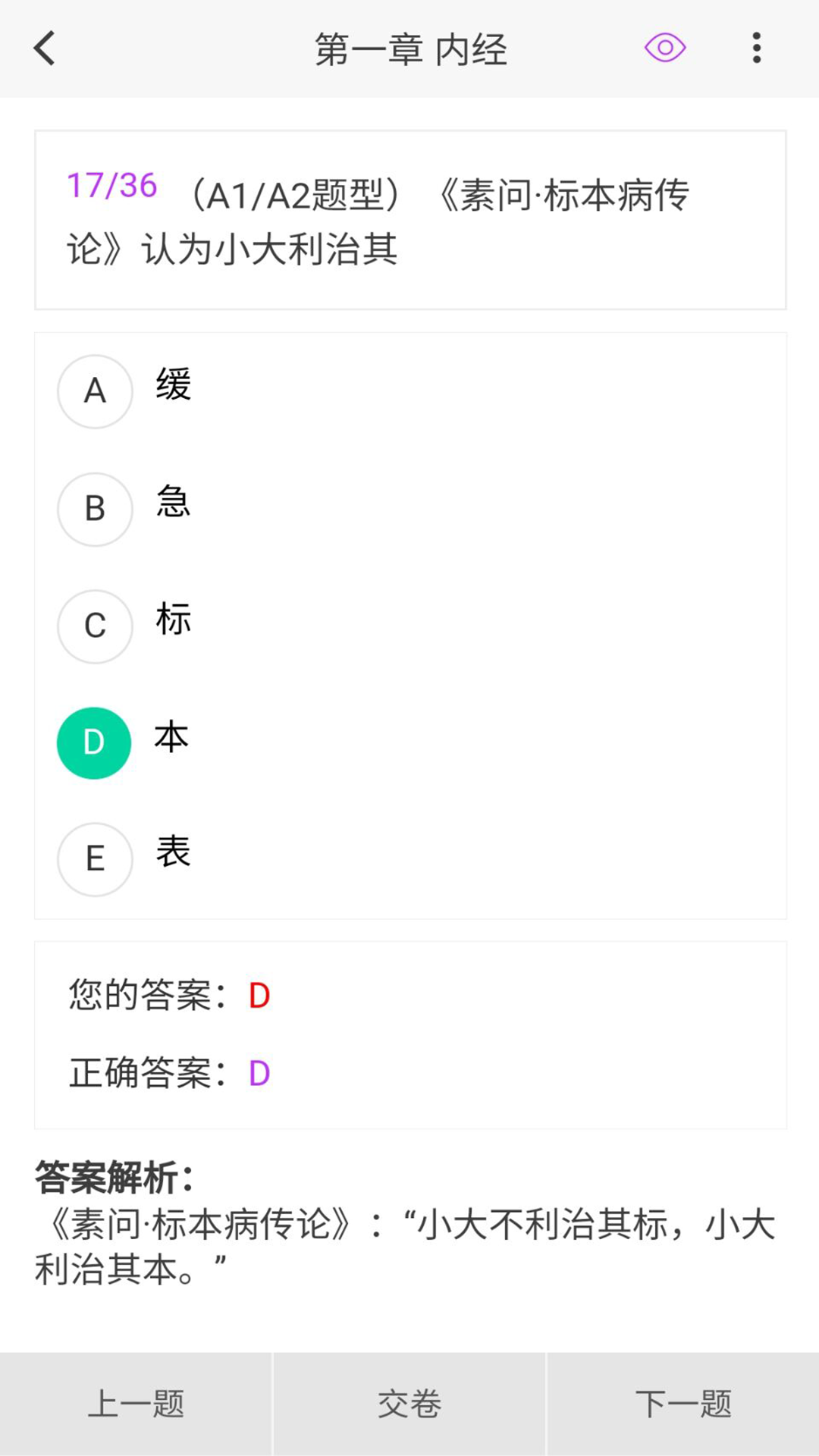Tap the 您的答案 label
Viewport: 819px width, 1456px height.
click(144, 995)
